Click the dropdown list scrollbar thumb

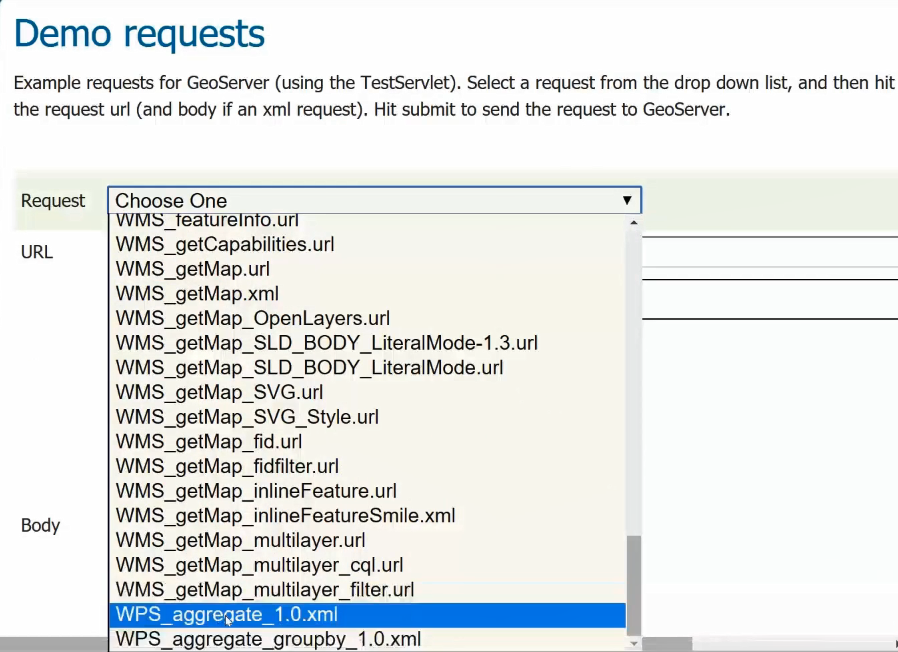pos(633,586)
